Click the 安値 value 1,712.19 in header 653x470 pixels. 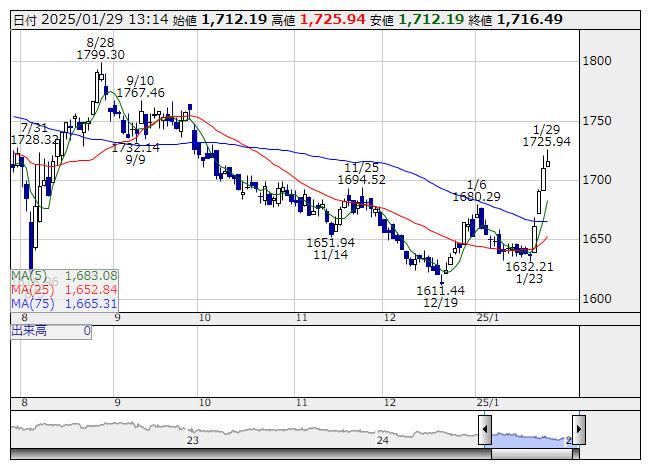pos(431,19)
